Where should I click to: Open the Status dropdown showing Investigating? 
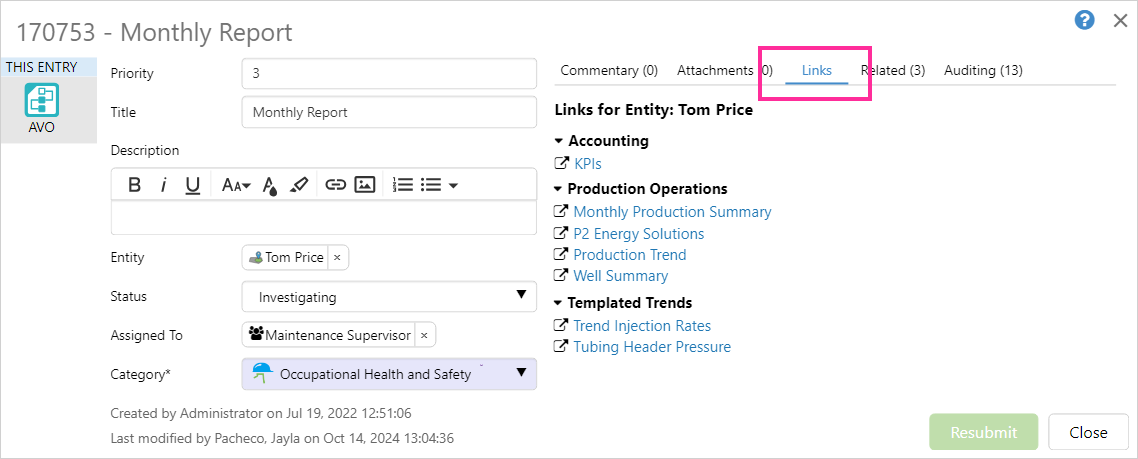tap(389, 297)
